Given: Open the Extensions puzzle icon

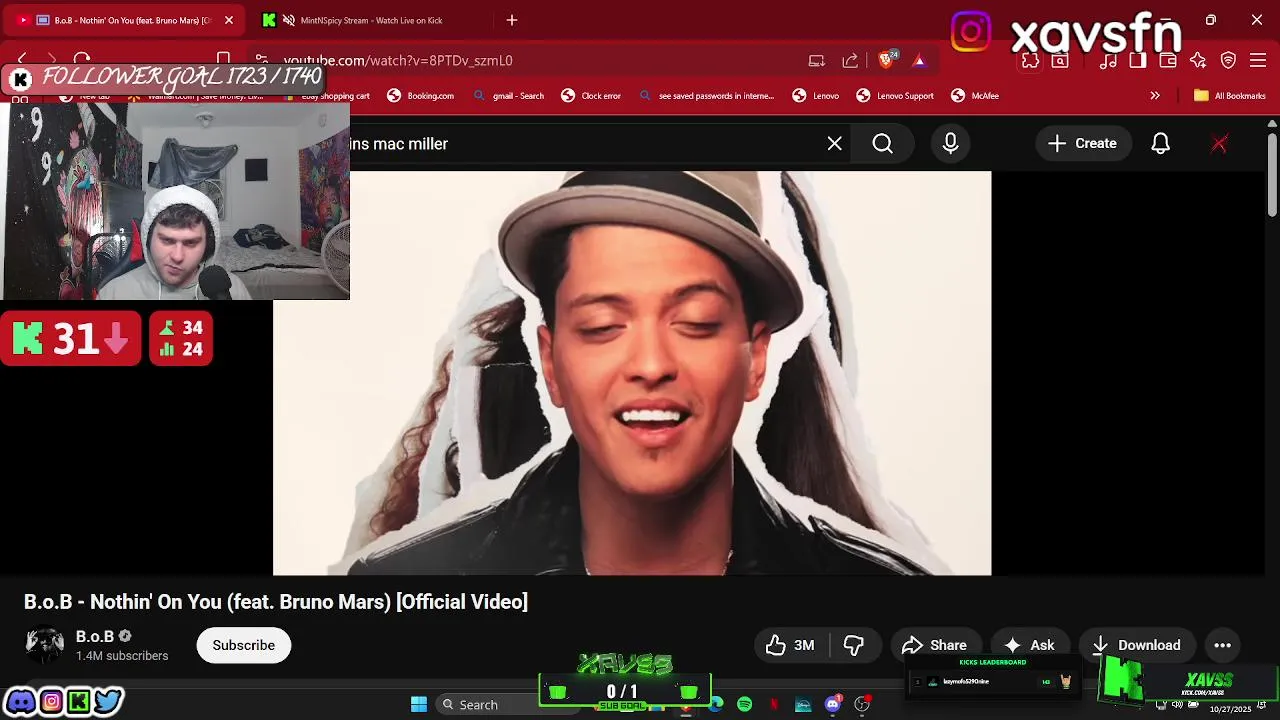Looking at the screenshot, I should [x=1031, y=61].
